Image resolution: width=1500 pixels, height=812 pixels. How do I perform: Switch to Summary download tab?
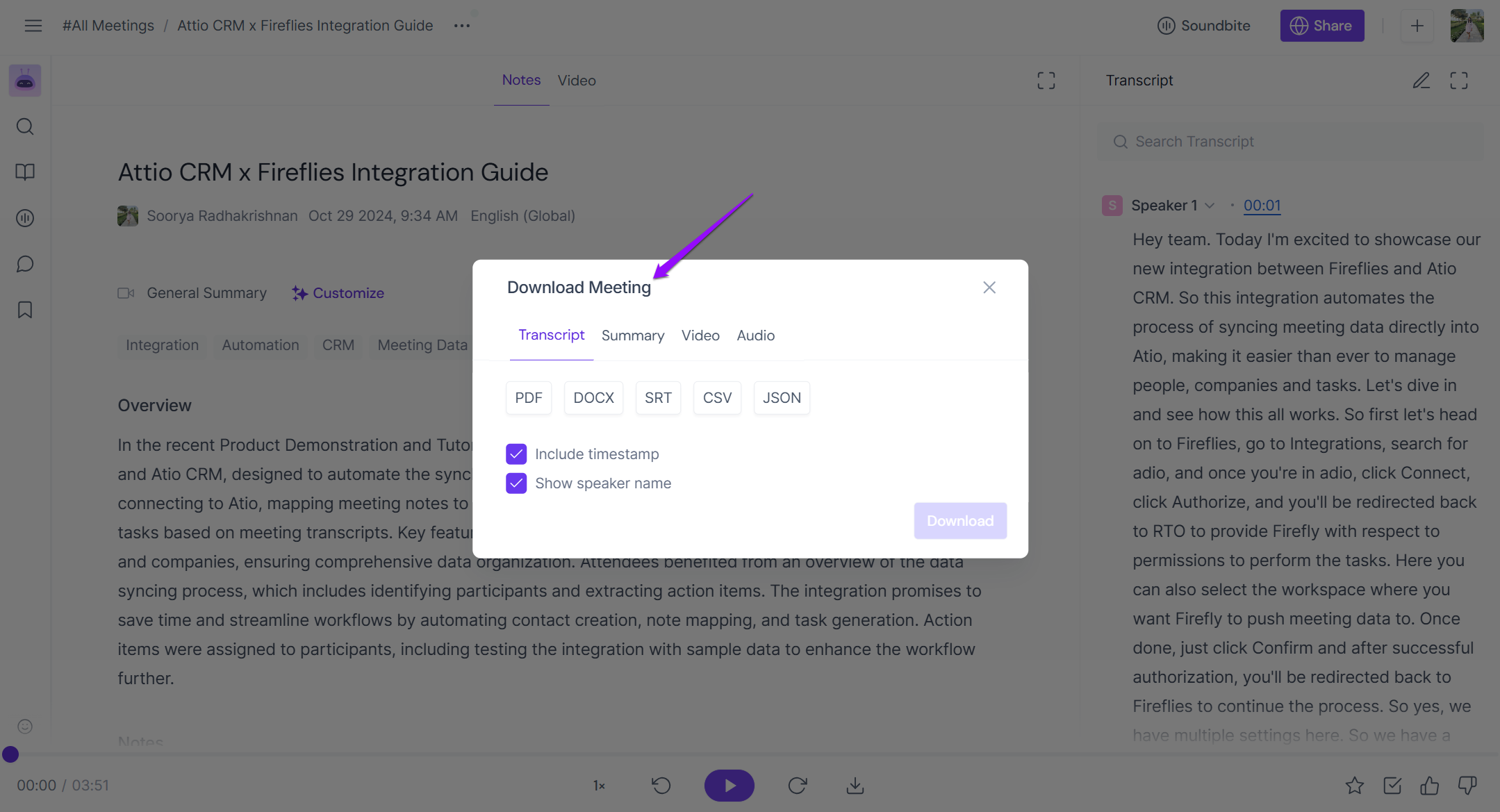click(x=632, y=335)
